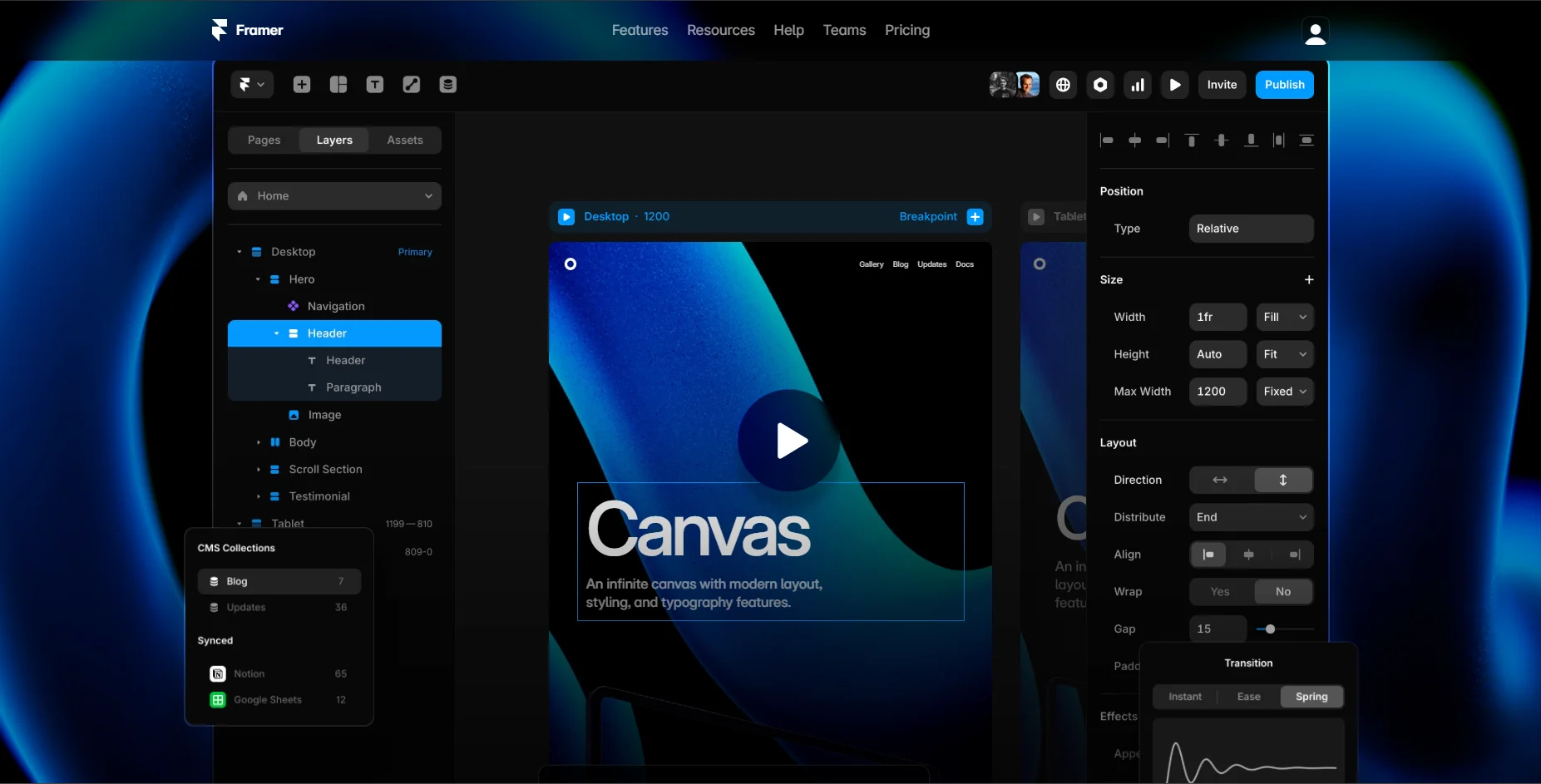The image size is (1541, 784).
Task: Open the globe site settings icon
Action: point(1063,84)
